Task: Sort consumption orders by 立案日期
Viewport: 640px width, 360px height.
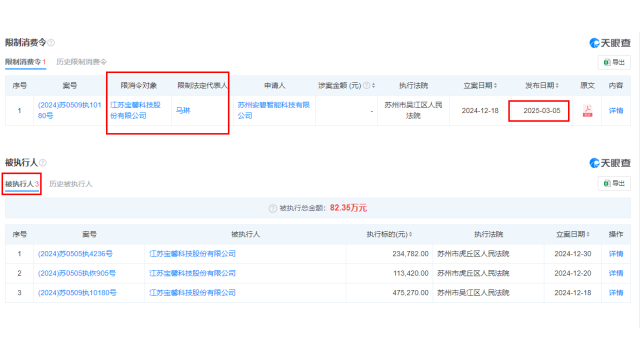Action: pos(496,85)
